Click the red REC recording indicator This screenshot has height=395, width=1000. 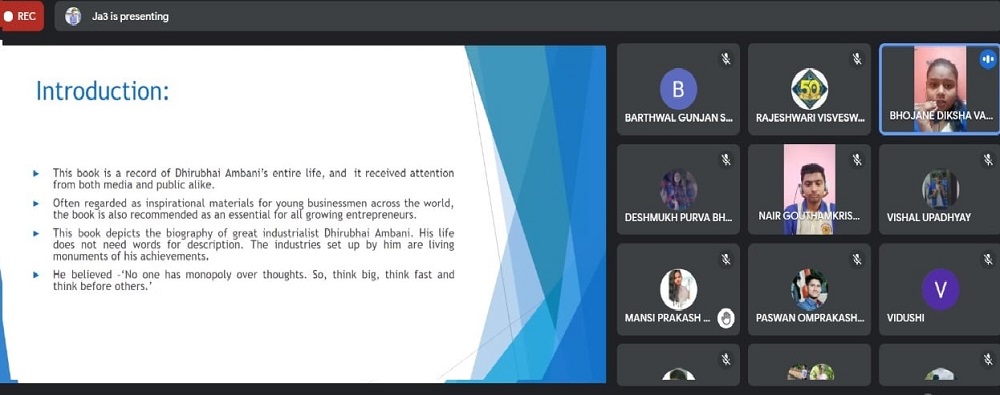(x=22, y=17)
